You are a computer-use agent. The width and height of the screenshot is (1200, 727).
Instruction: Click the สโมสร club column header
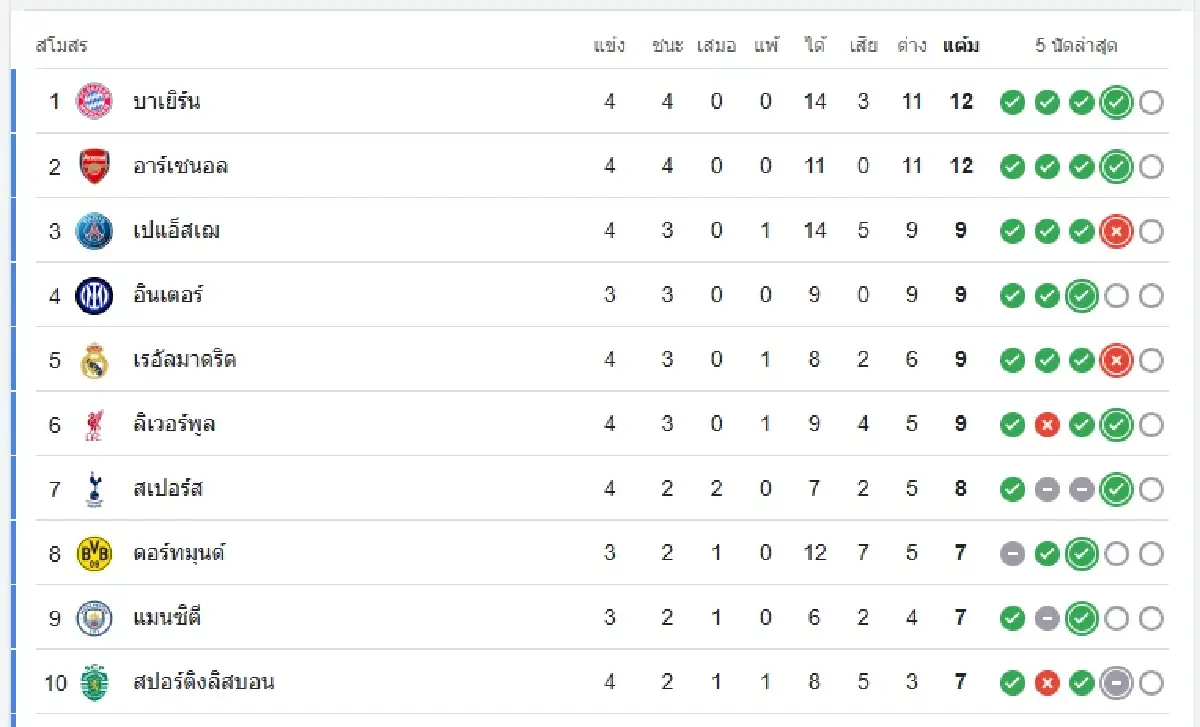61,46
